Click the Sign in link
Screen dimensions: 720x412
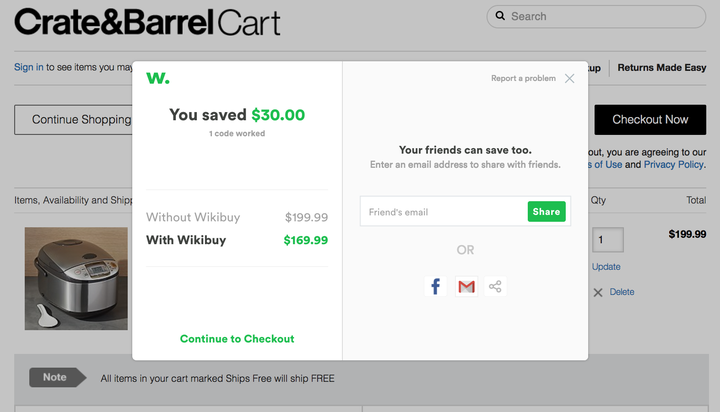pos(28,67)
